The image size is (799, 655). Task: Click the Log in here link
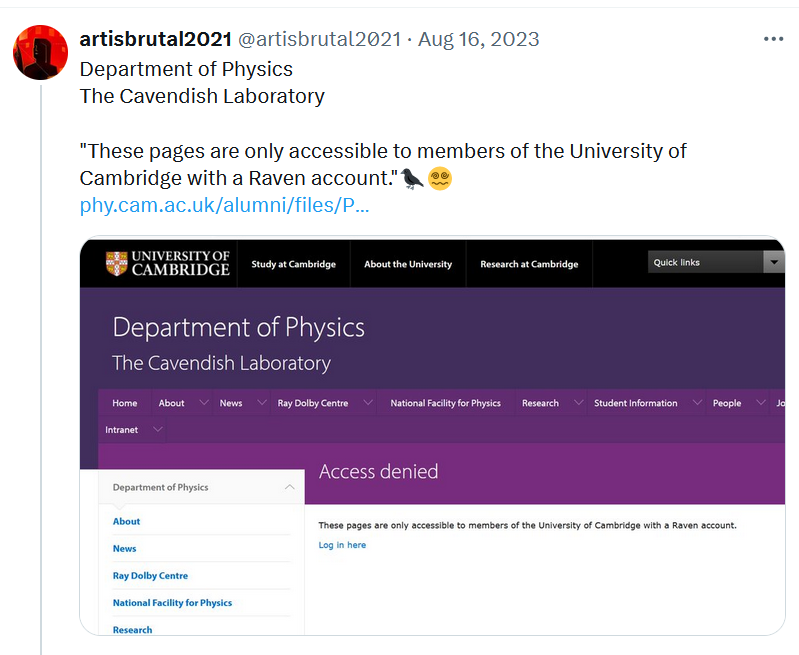point(342,545)
